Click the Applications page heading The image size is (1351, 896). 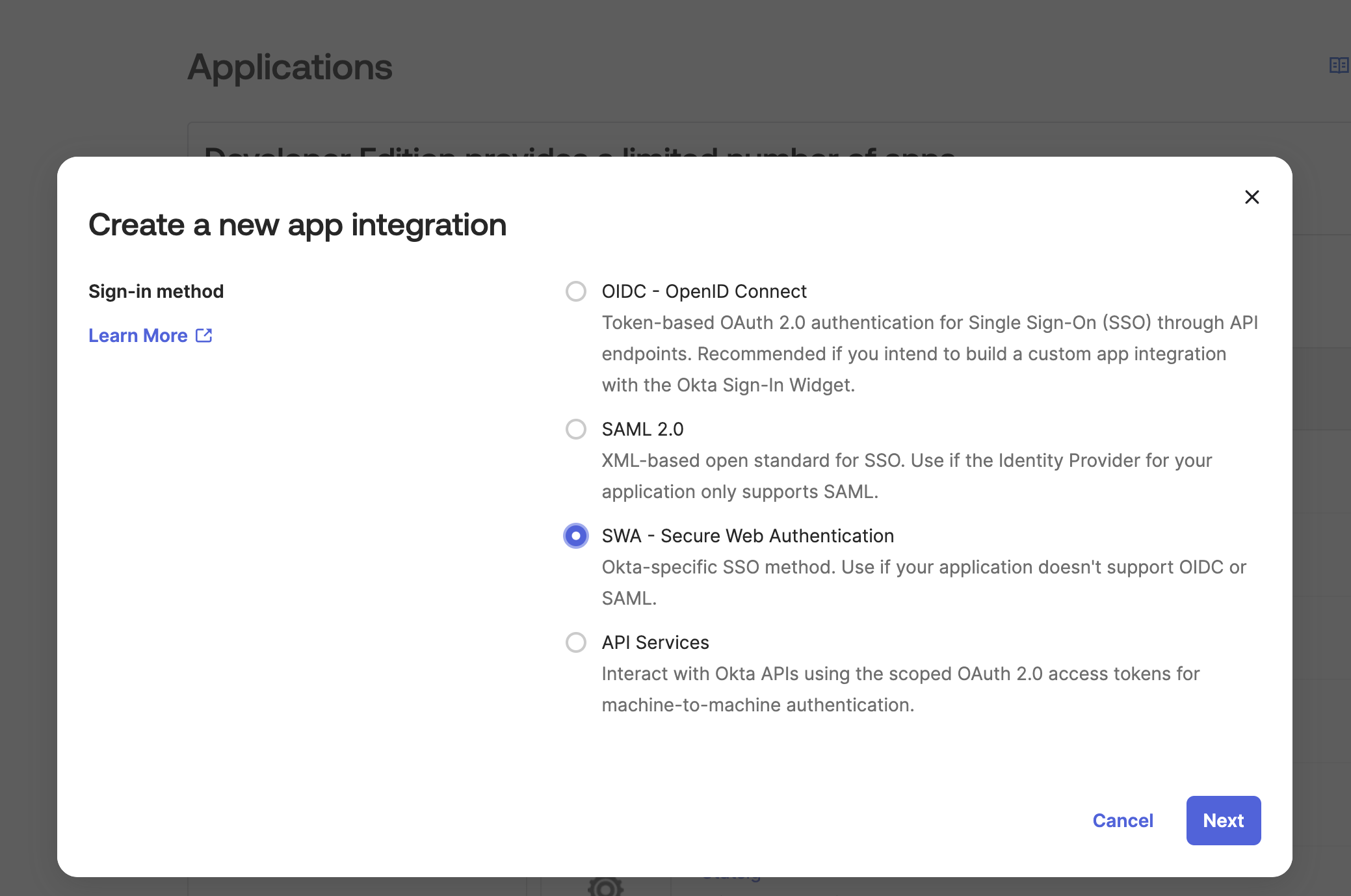click(291, 67)
